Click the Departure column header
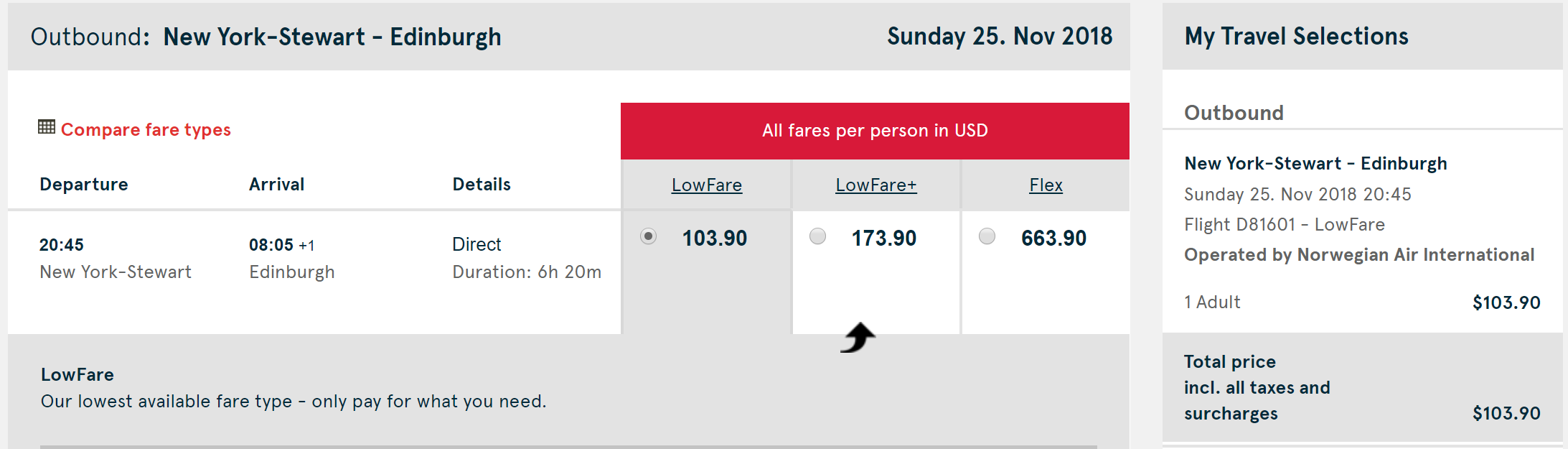The height and width of the screenshot is (449, 1568). click(x=84, y=185)
